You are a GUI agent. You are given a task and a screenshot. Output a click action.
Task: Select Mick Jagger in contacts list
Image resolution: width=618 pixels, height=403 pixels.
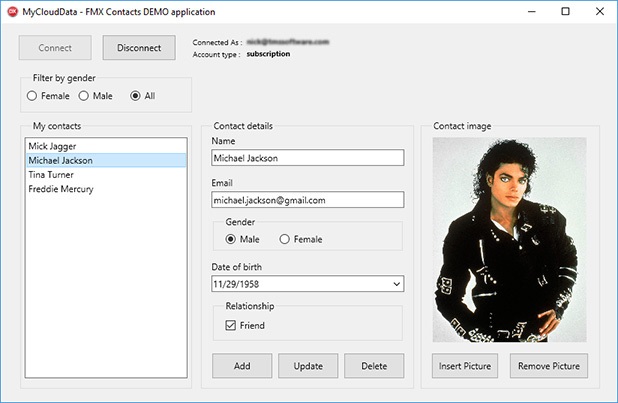[106, 146]
